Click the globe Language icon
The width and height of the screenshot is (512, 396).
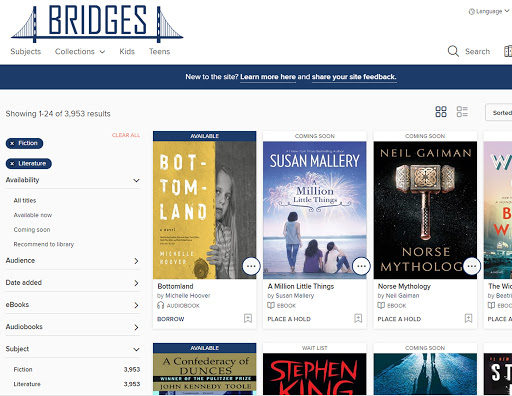tap(471, 12)
